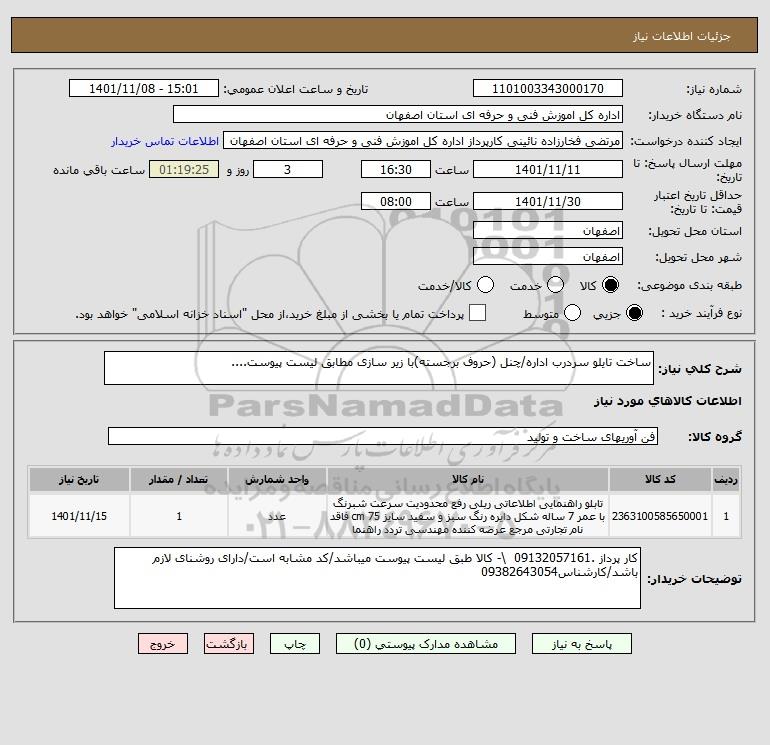Click the delivery province field اصفهان
Viewport: 770px width, 745px height.
pyautogui.click(x=548, y=230)
